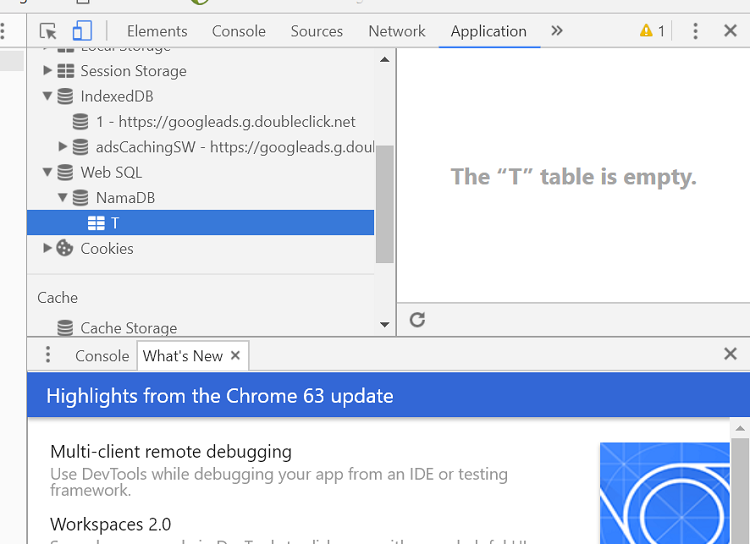750x544 pixels.
Task: Switch to the Console panel tab
Action: click(x=239, y=31)
